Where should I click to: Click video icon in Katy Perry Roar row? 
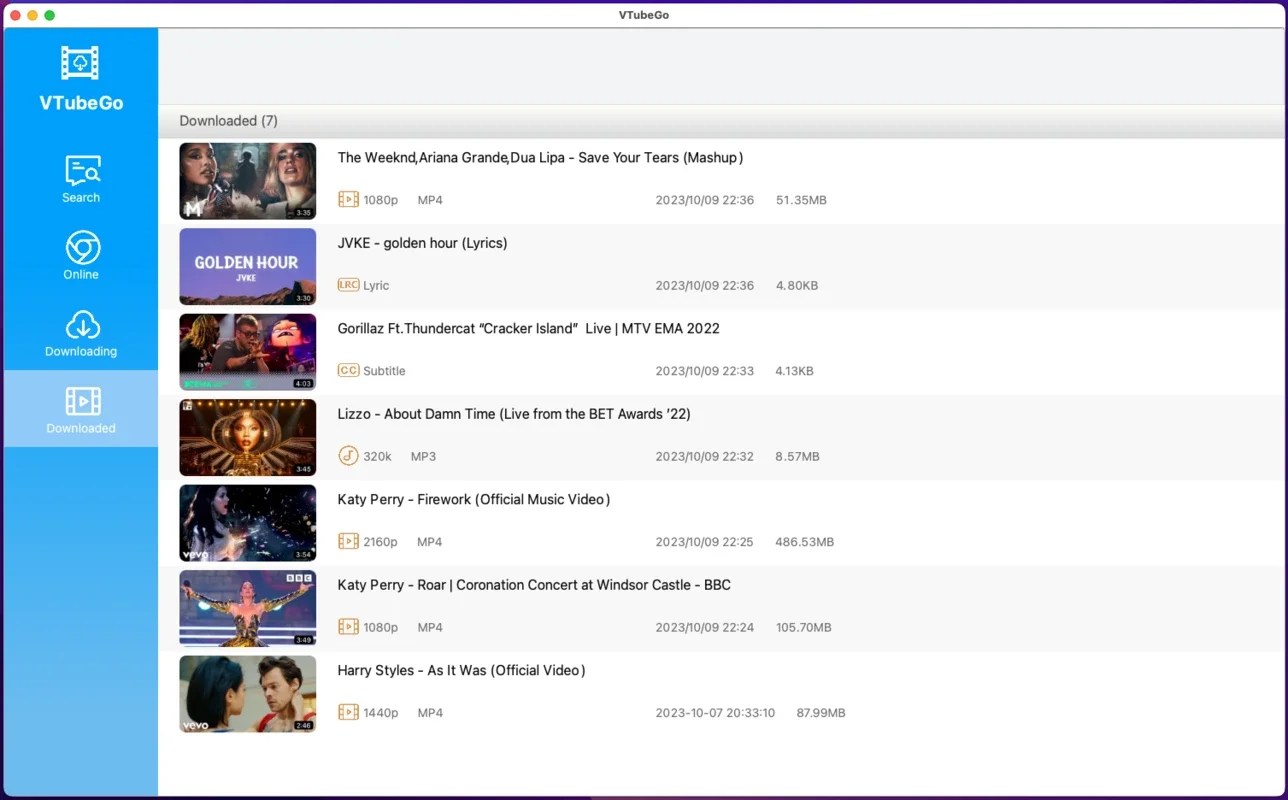348,627
